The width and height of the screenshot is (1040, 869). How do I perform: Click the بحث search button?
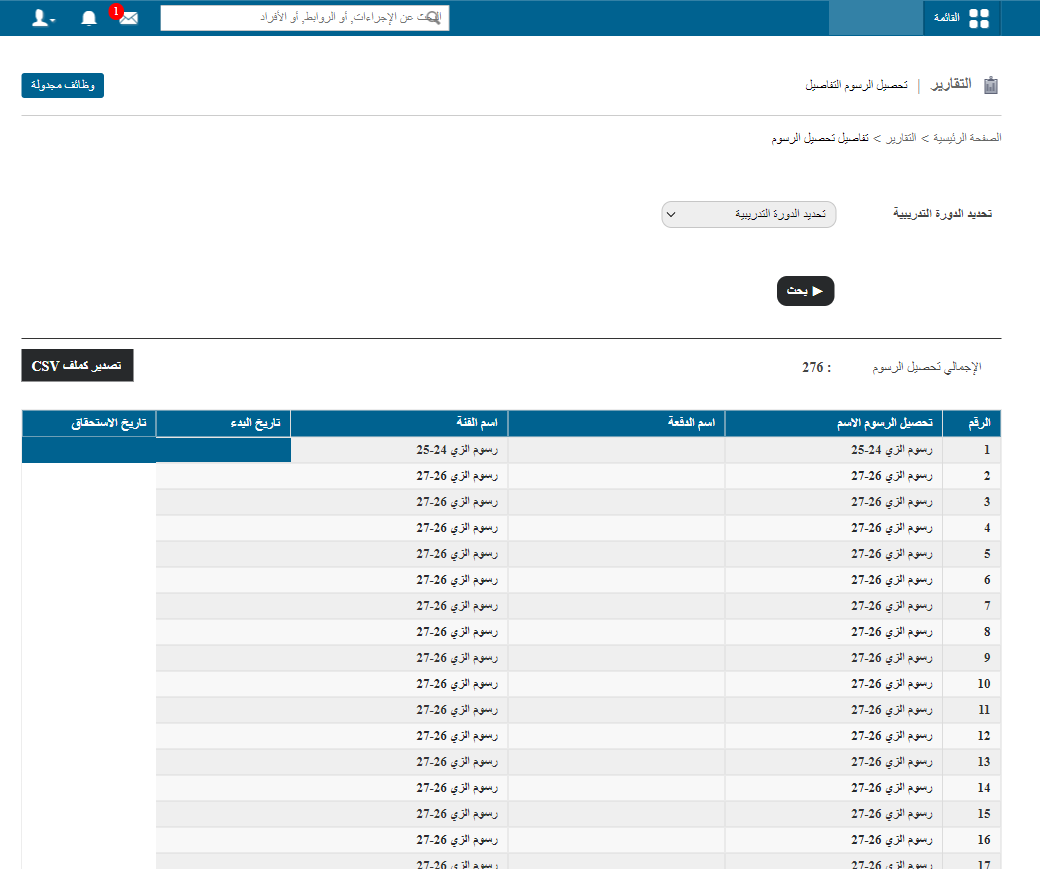pyautogui.click(x=805, y=291)
